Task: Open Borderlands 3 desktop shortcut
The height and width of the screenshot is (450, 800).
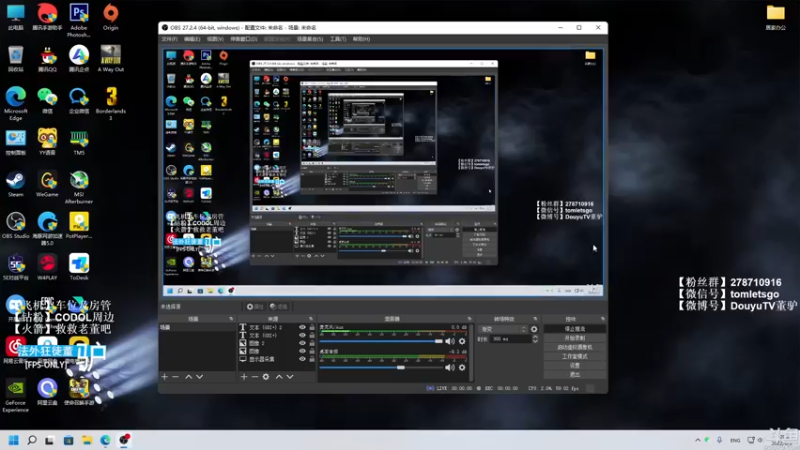Action: pos(110,104)
